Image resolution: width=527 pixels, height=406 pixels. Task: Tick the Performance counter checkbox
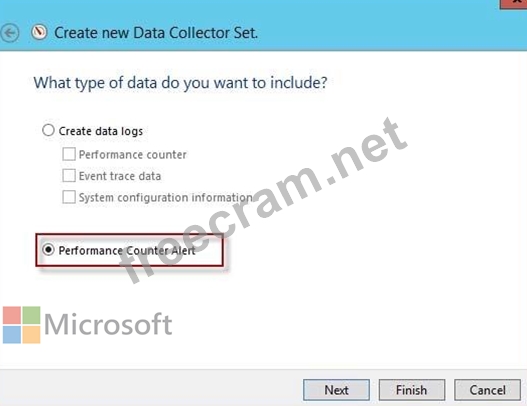69,154
